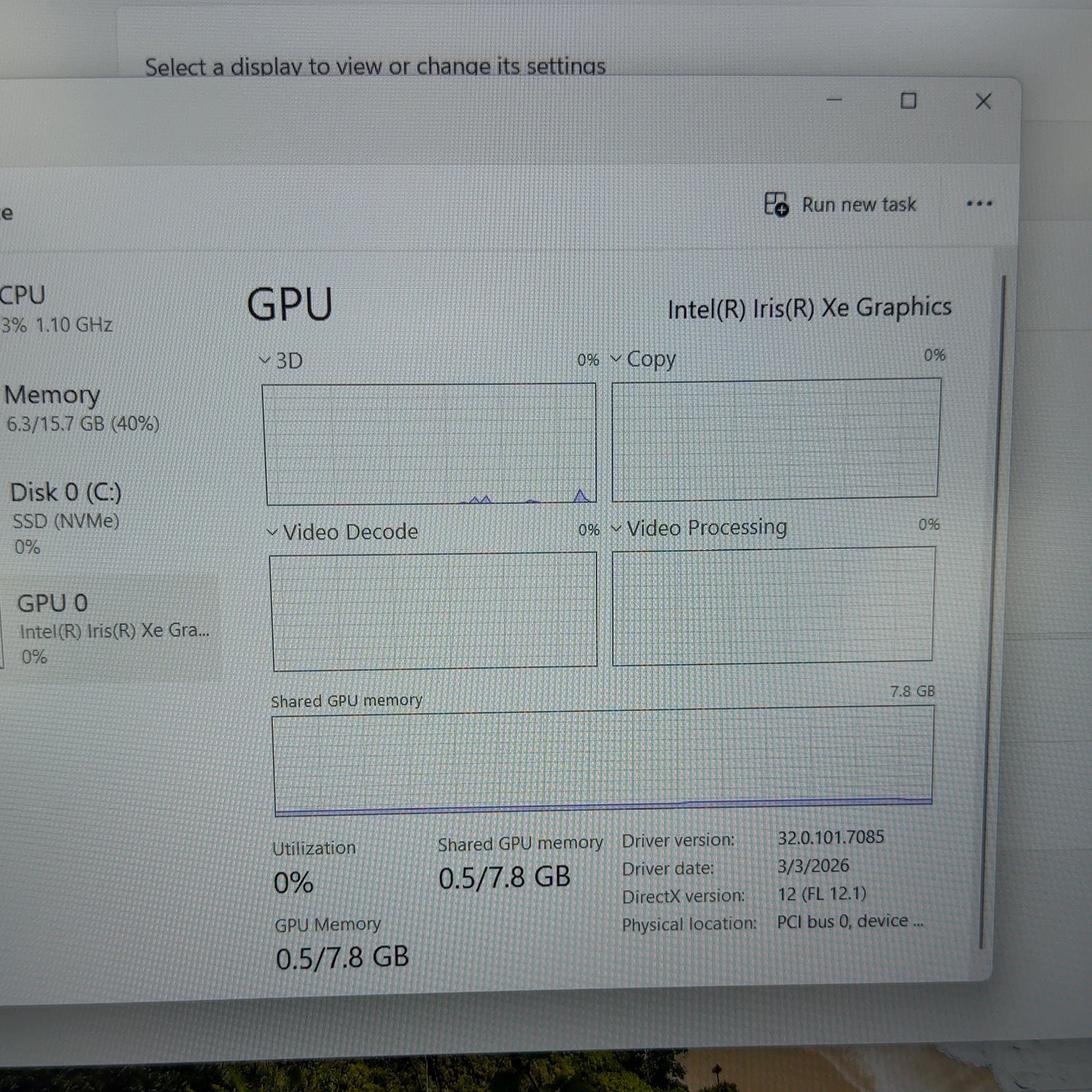Click driver date 3/3/2026
Image resolution: width=1092 pixels, height=1092 pixels.
[x=813, y=866]
